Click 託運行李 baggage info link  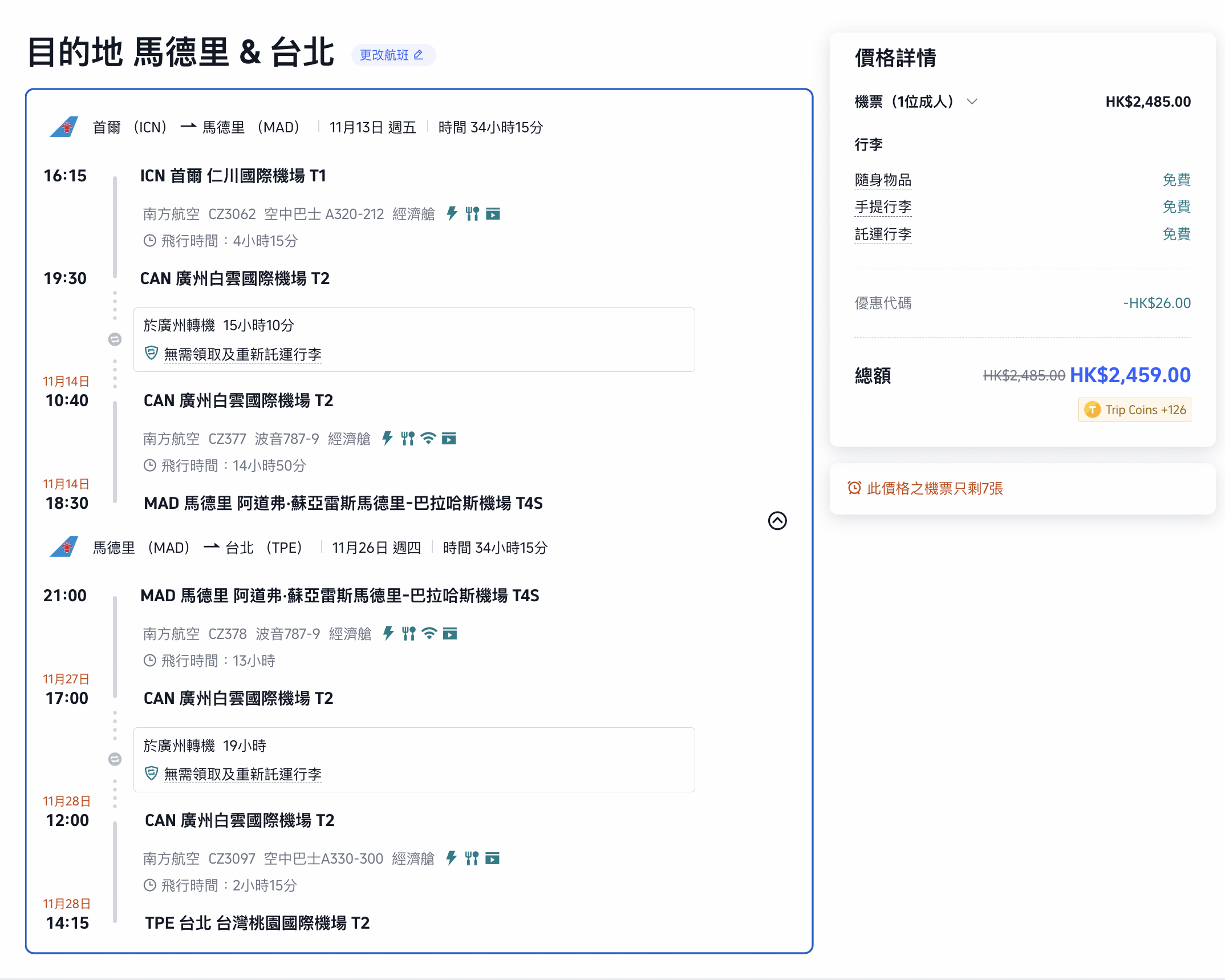coord(883,234)
